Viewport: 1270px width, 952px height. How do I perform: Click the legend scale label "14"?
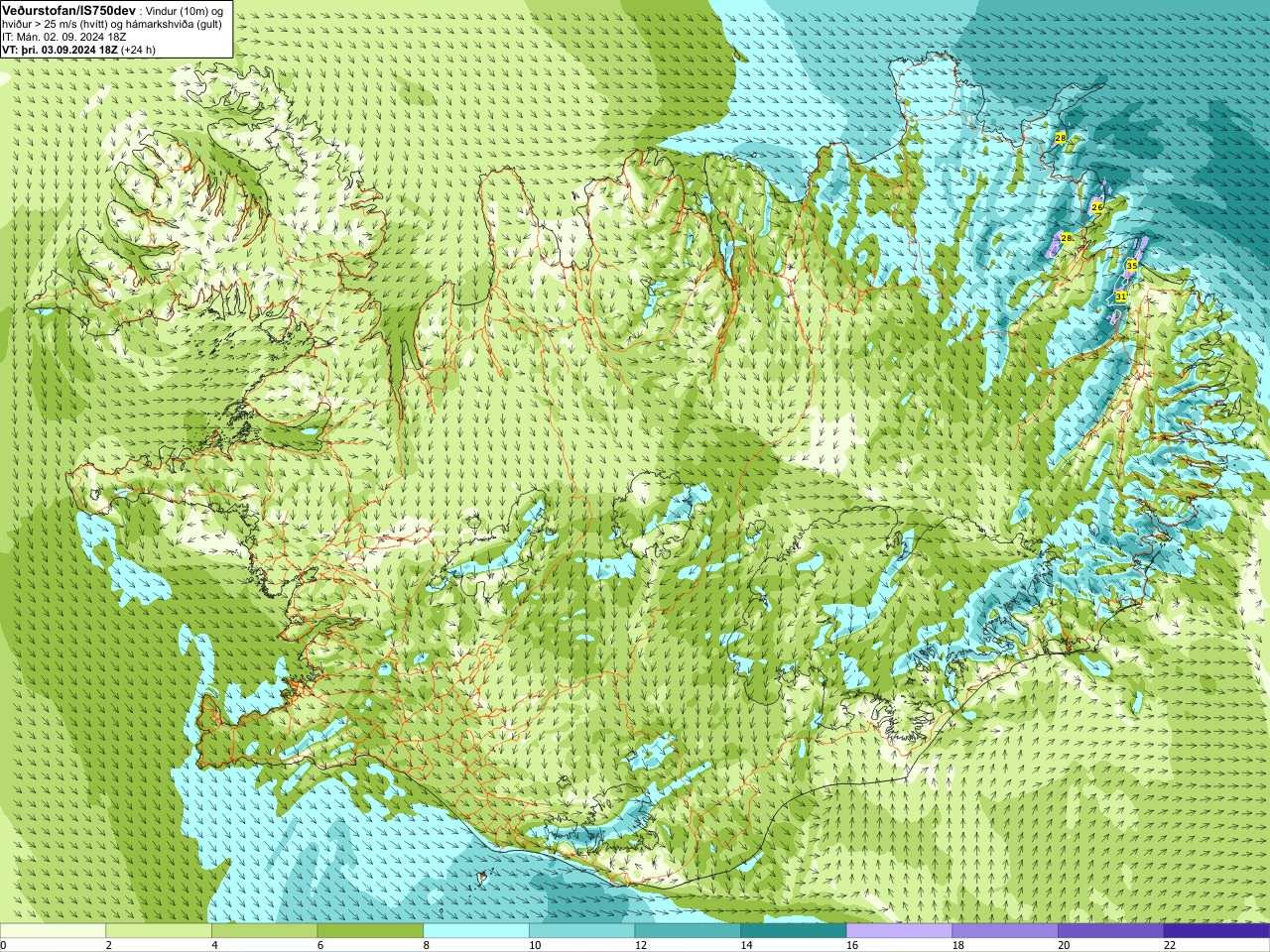[747, 945]
